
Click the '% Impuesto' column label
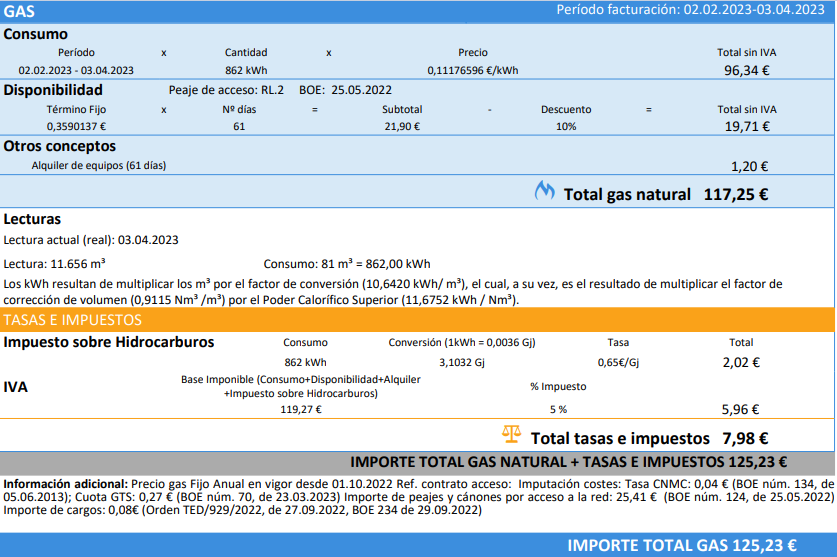pos(558,387)
